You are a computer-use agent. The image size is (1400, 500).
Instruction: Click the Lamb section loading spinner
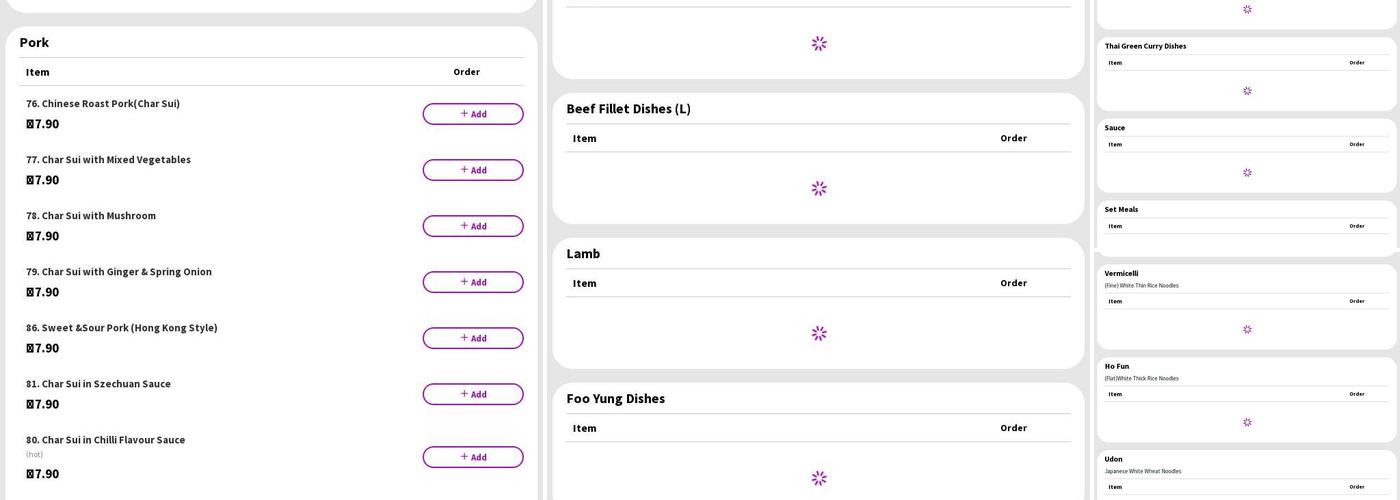click(x=819, y=333)
